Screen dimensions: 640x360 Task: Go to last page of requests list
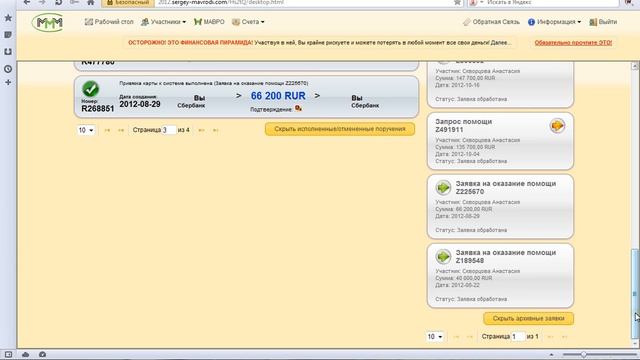[564, 337]
